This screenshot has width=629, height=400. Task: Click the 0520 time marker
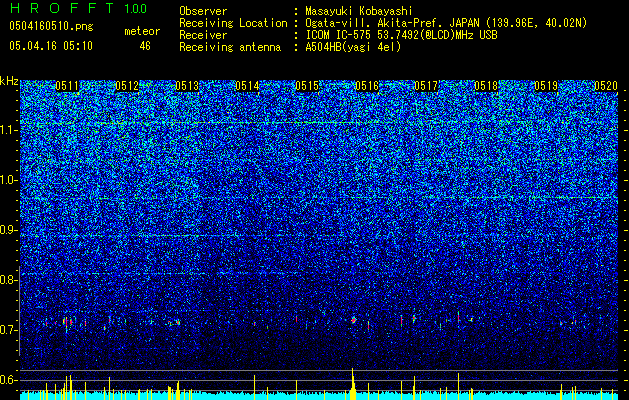[x=606, y=86]
